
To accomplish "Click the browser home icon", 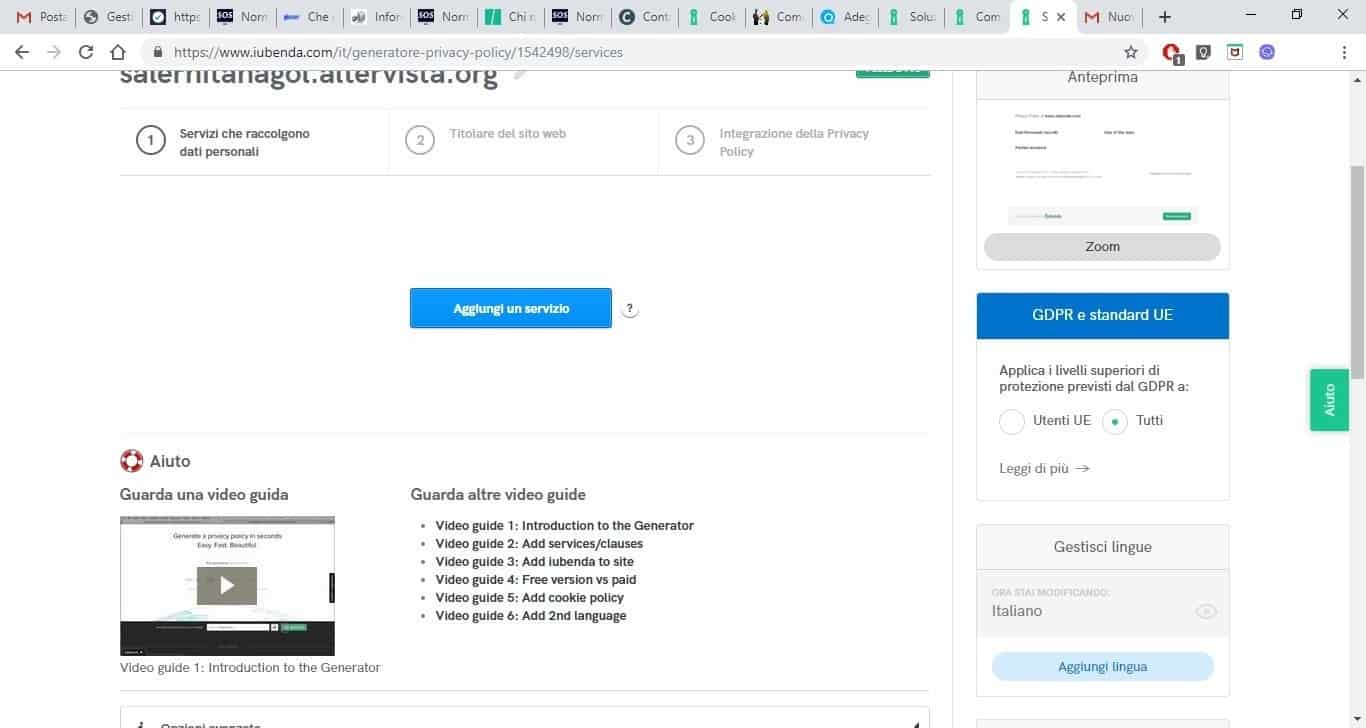I will point(118,52).
